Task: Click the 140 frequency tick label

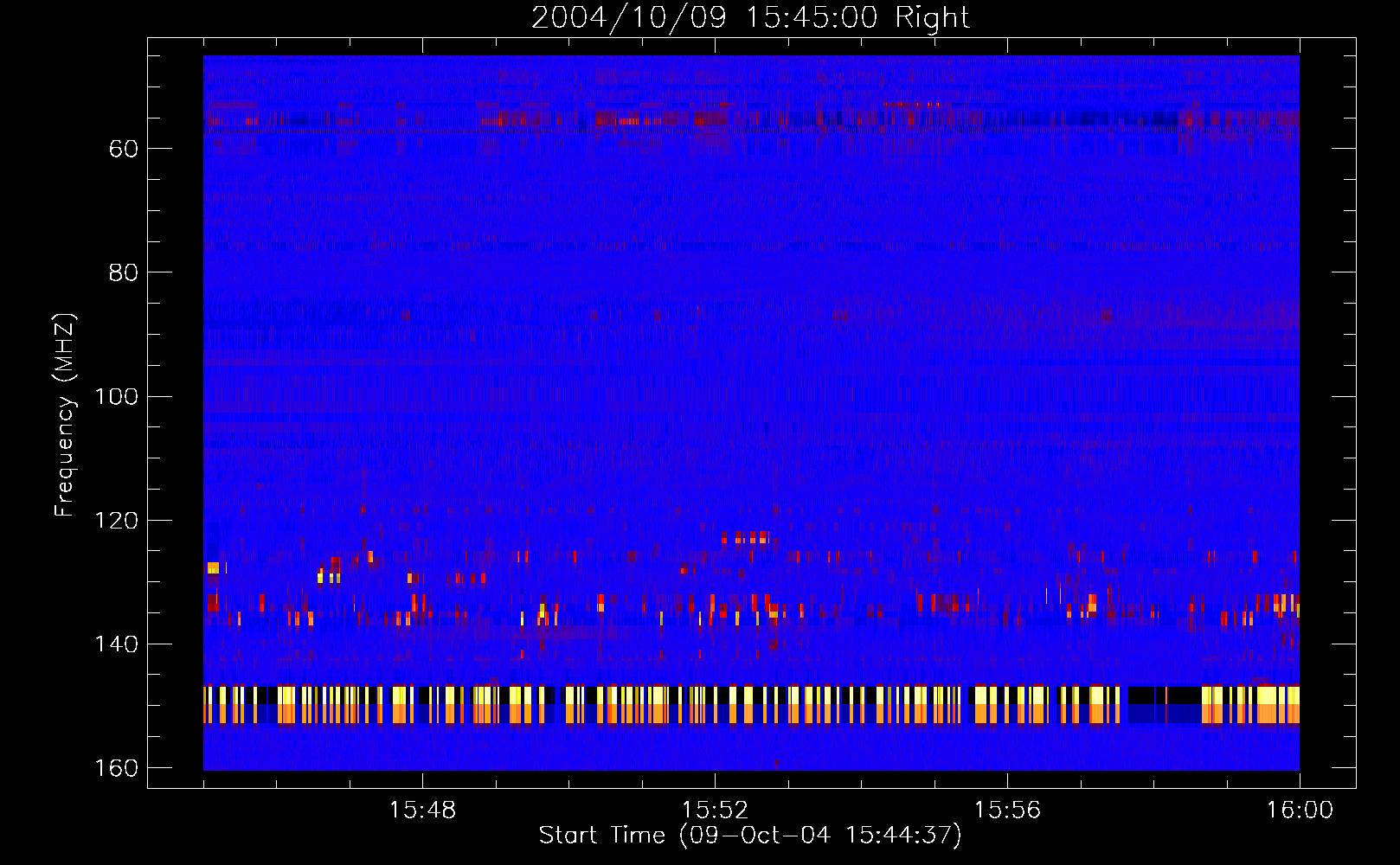Action: click(117, 644)
